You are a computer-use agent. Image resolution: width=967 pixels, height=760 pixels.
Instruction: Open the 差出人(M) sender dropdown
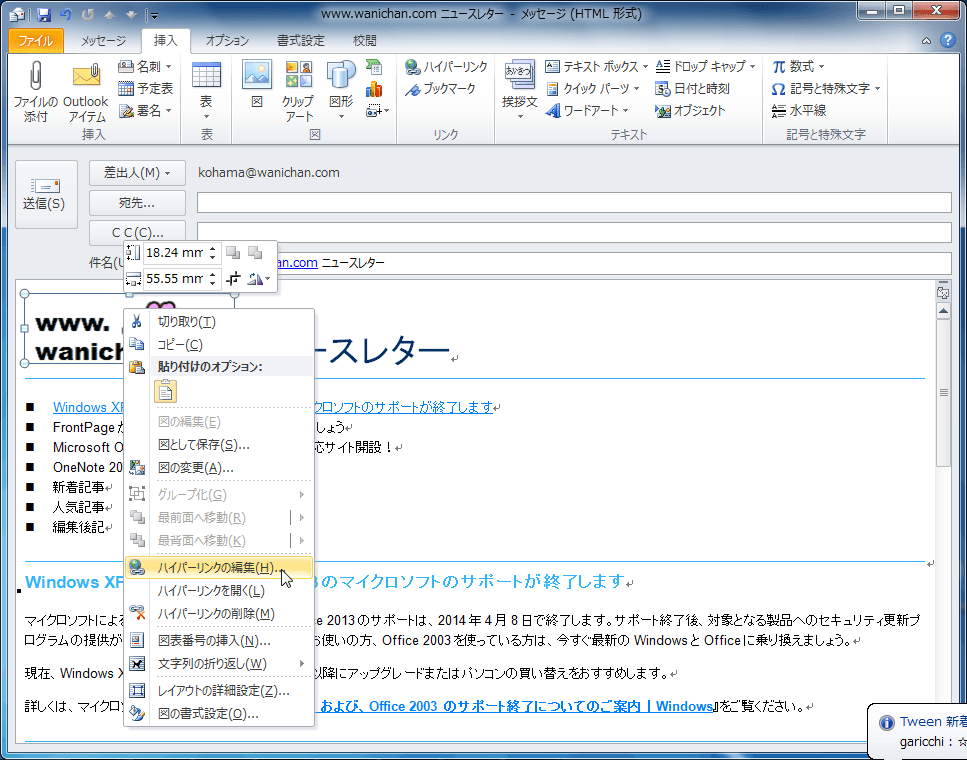(137, 173)
